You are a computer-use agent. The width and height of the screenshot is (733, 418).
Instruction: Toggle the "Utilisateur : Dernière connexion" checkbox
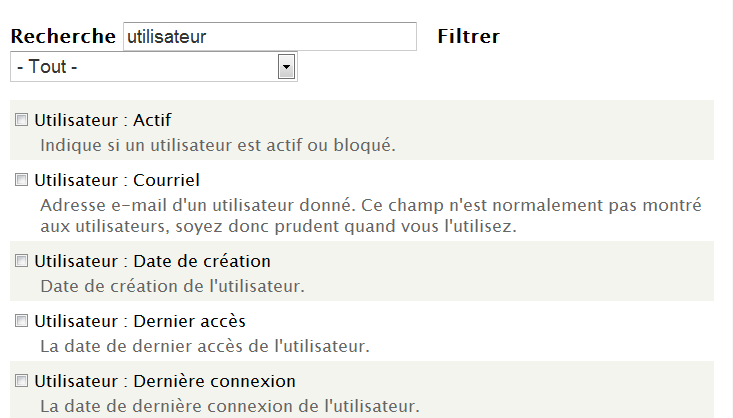coord(21,382)
